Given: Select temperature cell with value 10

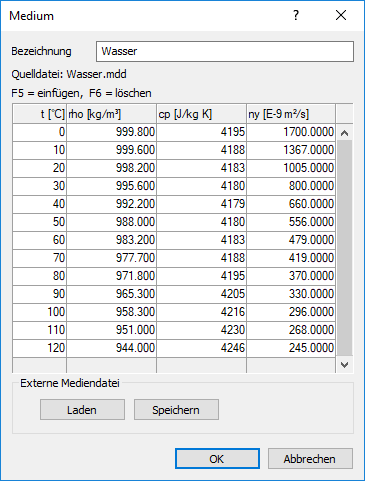Looking at the screenshot, I should (x=40, y=150).
